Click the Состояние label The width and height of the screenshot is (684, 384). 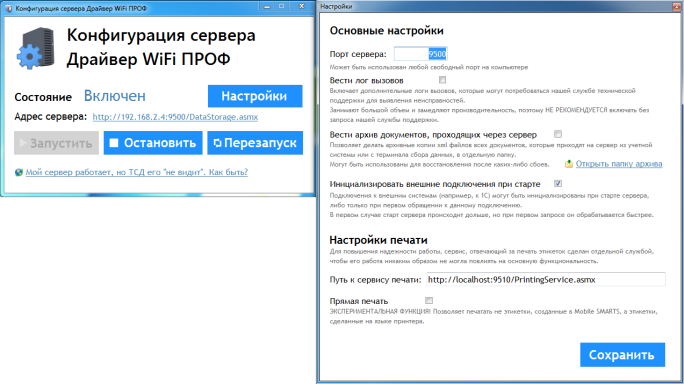point(43,97)
